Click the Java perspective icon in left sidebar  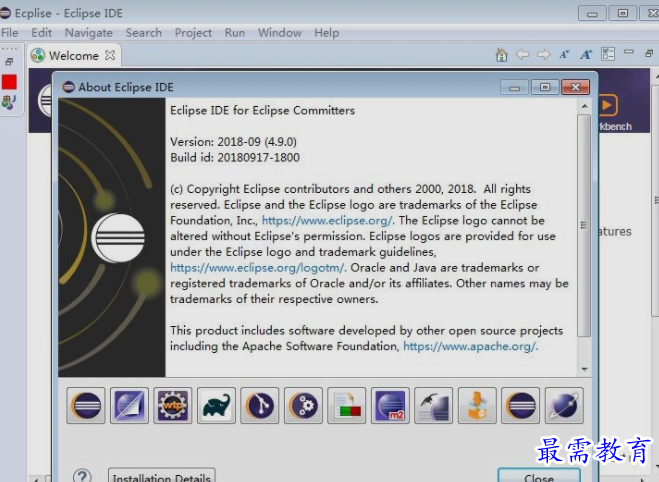tap(9, 102)
